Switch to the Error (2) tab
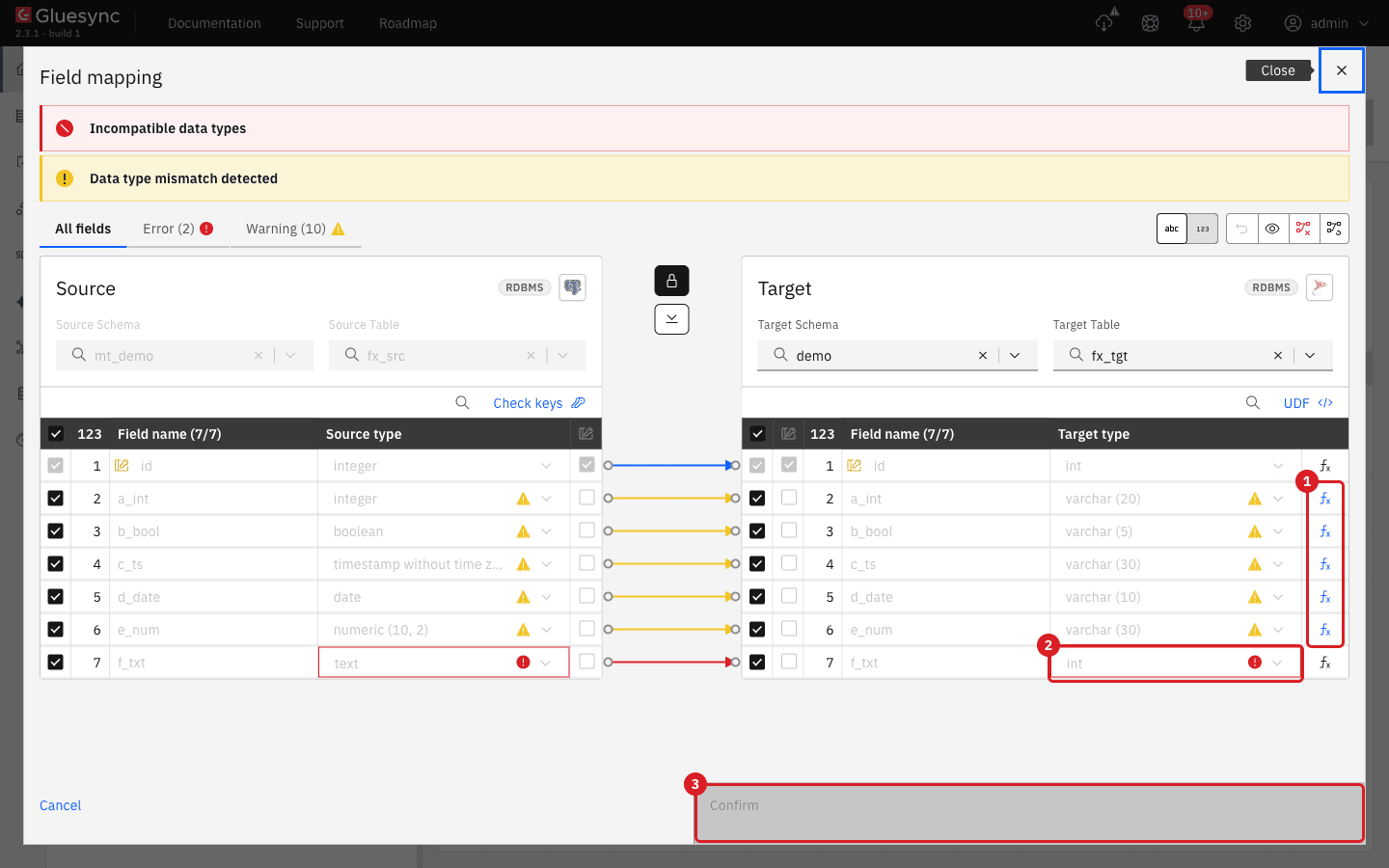The height and width of the screenshot is (868, 1389). (177, 229)
